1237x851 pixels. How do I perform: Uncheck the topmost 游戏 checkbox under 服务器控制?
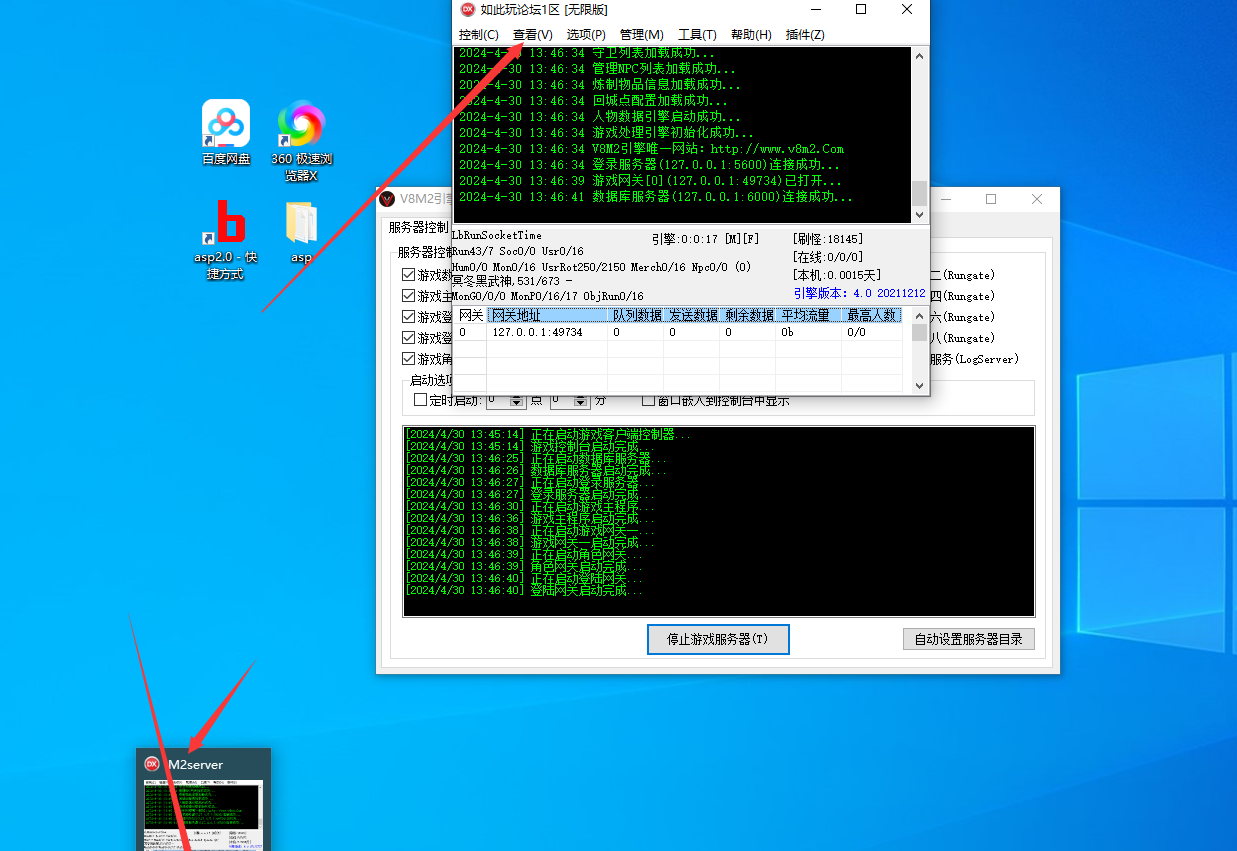(408, 275)
